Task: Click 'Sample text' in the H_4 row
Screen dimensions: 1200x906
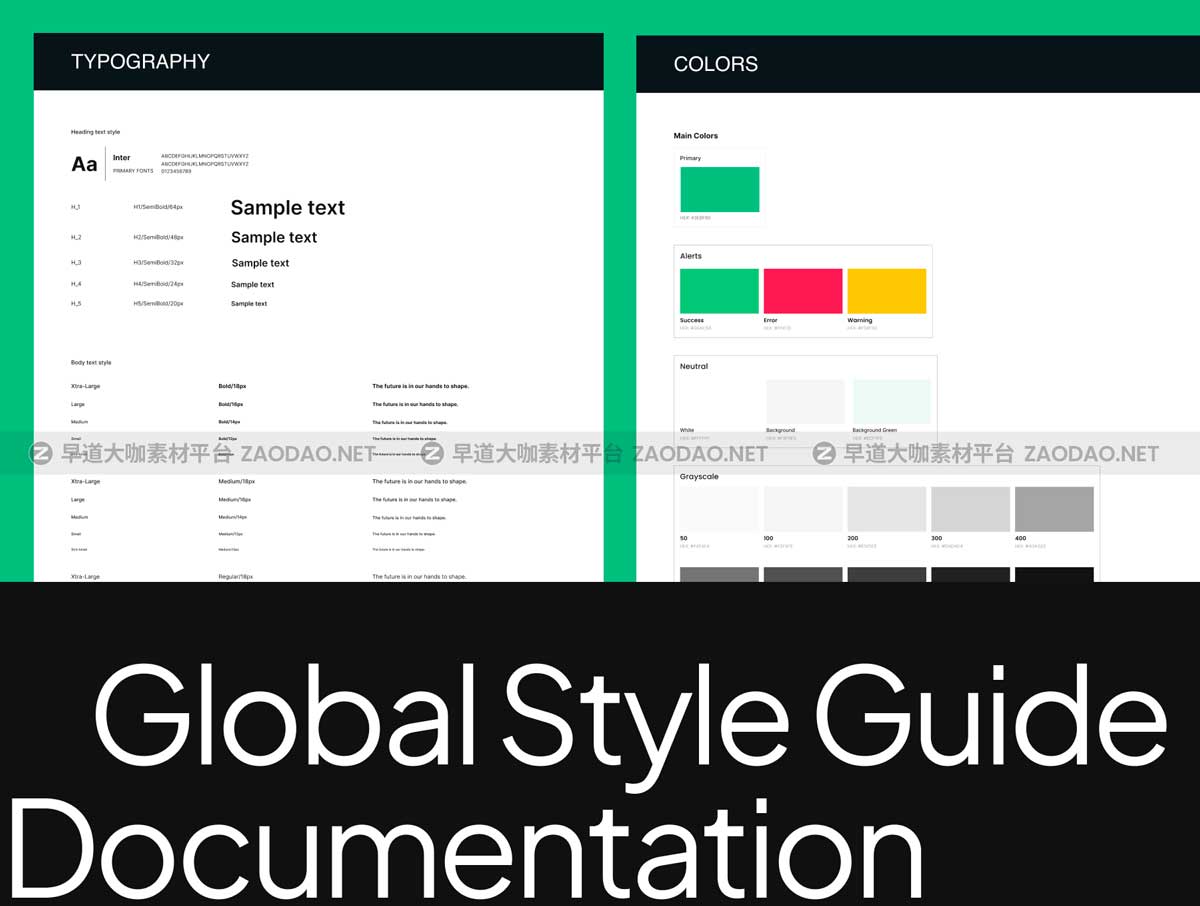Action: point(252,285)
